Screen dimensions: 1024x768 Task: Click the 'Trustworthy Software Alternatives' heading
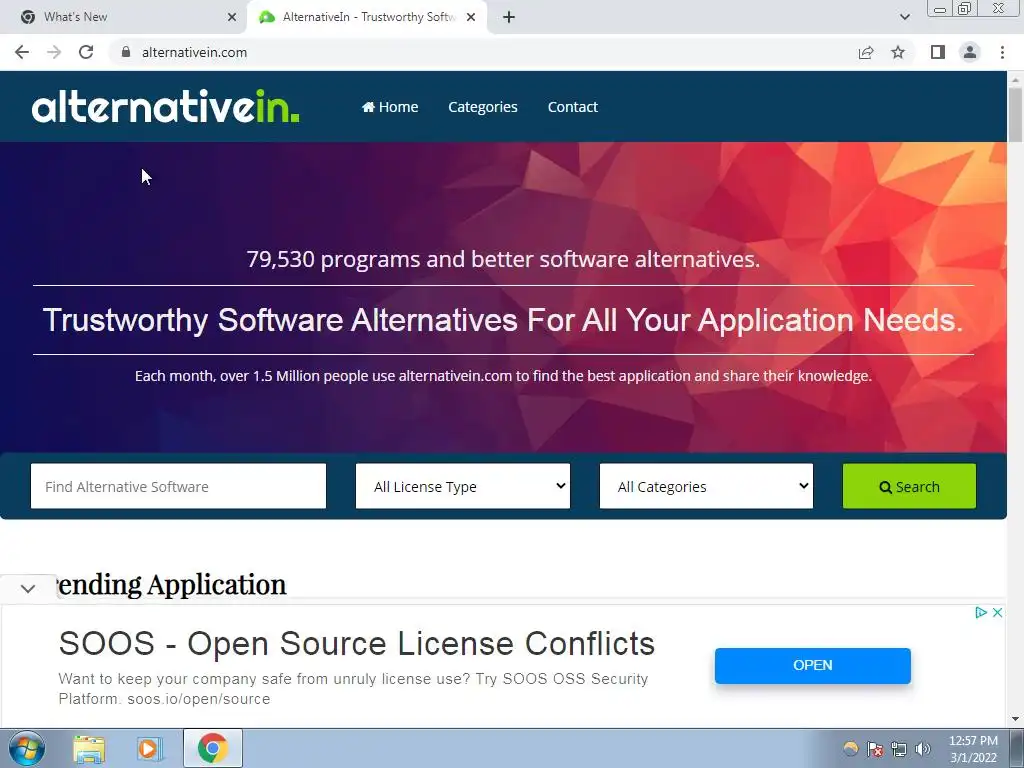pyautogui.click(x=503, y=320)
